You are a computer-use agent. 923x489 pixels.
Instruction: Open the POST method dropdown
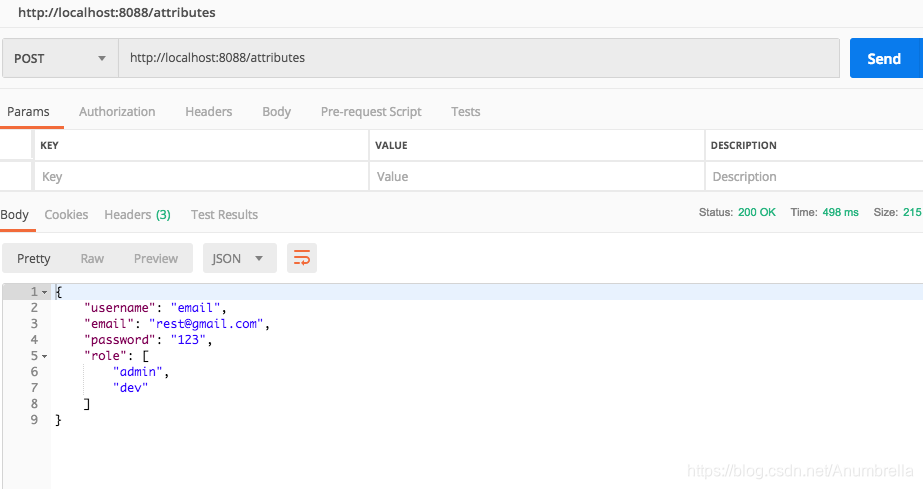60,58
